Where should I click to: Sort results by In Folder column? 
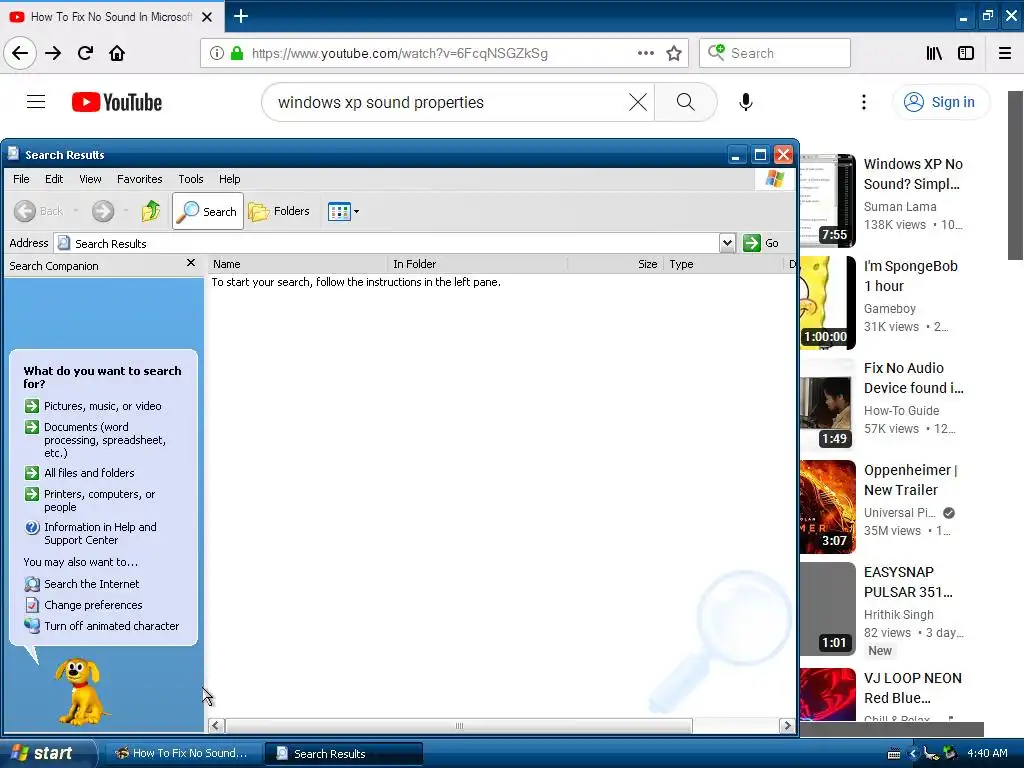477,264
